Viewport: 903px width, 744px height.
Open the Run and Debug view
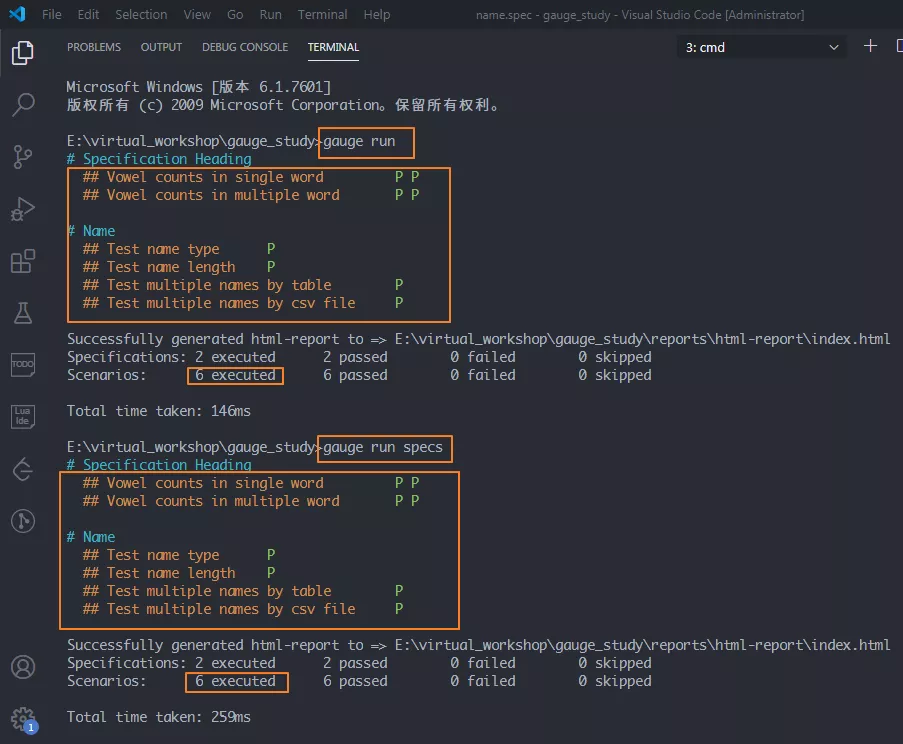22,209
